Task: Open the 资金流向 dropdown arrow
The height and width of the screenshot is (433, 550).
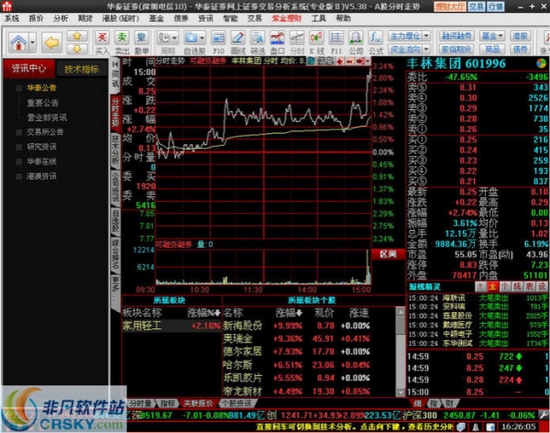Action: 427,49
